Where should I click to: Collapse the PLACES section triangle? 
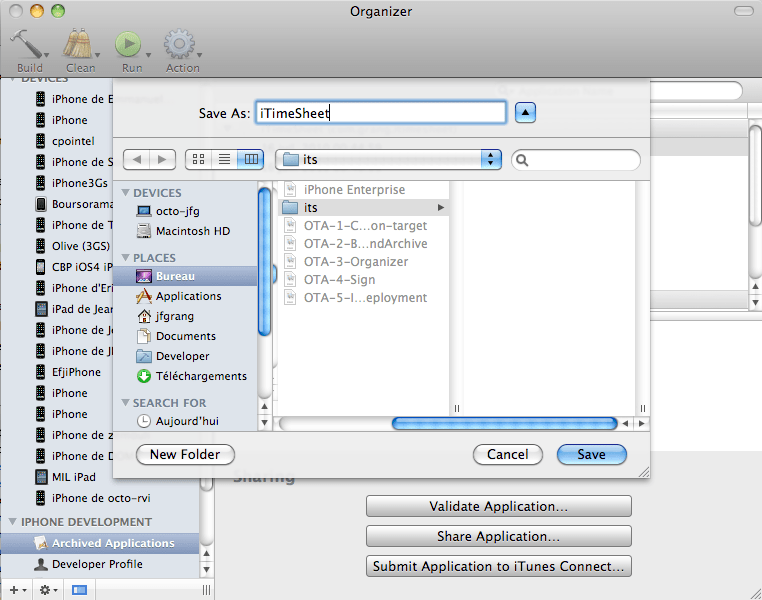[x=126, y=258]
